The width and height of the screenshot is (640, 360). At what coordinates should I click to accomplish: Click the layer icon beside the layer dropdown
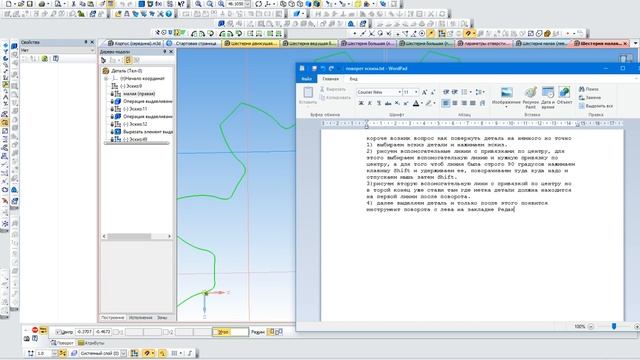click(x=74, y=353)
